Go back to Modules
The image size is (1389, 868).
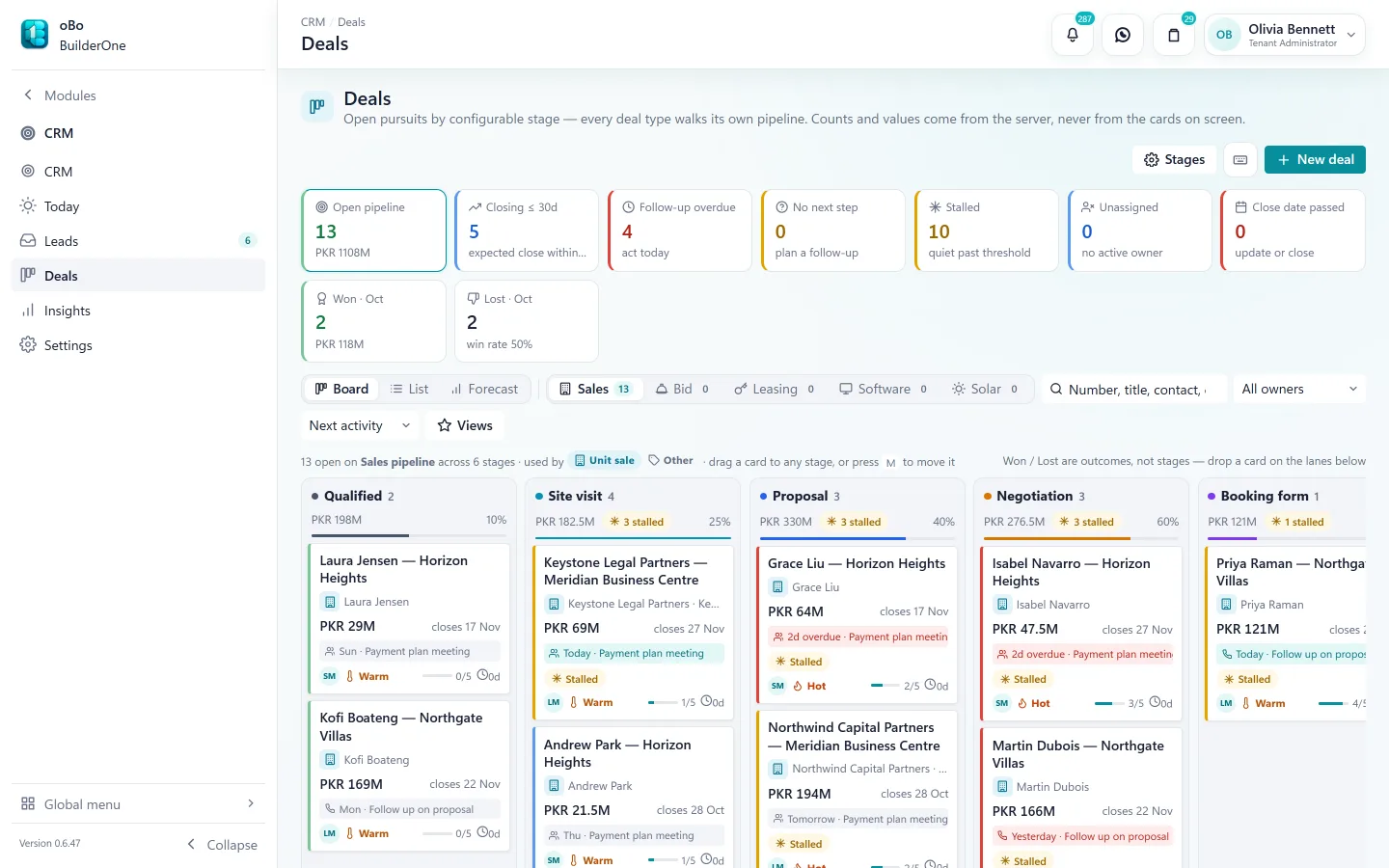tap(138, 95)
